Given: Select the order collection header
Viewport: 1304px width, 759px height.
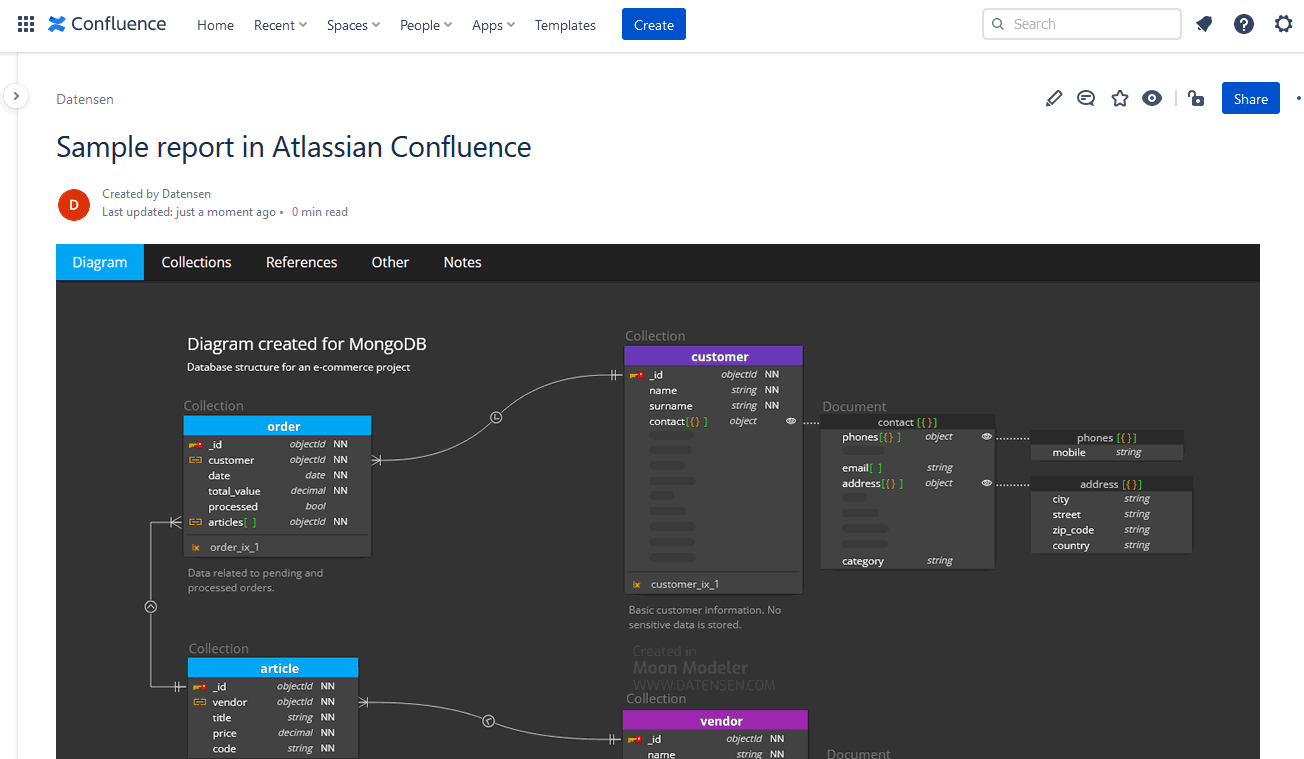Looking at the screenshot, I should [277, 426].
